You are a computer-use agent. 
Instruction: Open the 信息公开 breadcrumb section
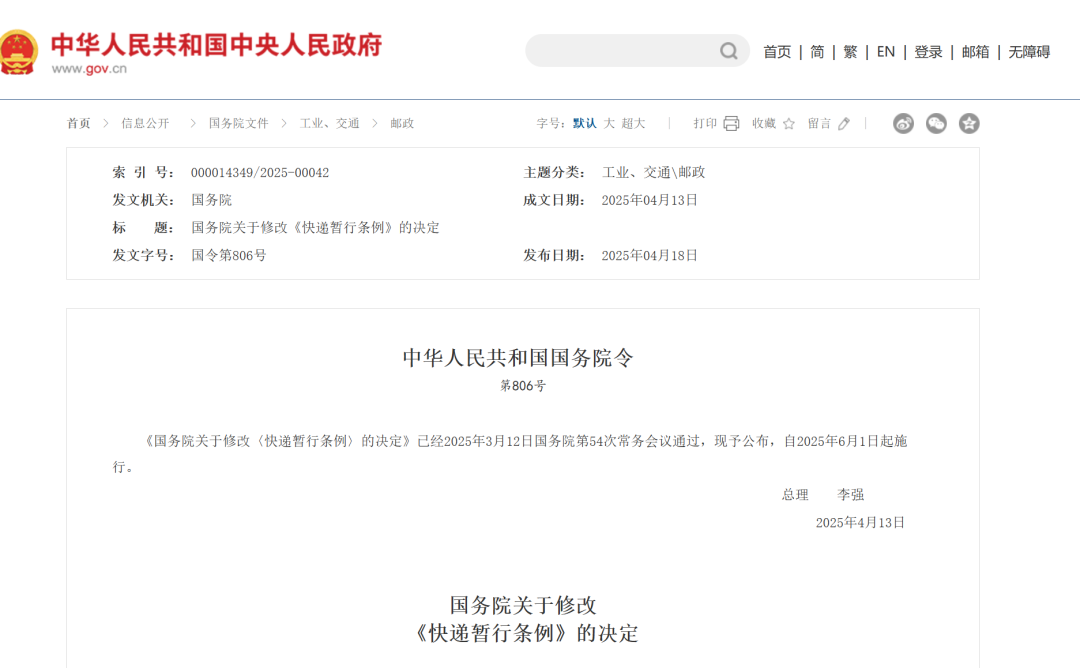point(145,123)
